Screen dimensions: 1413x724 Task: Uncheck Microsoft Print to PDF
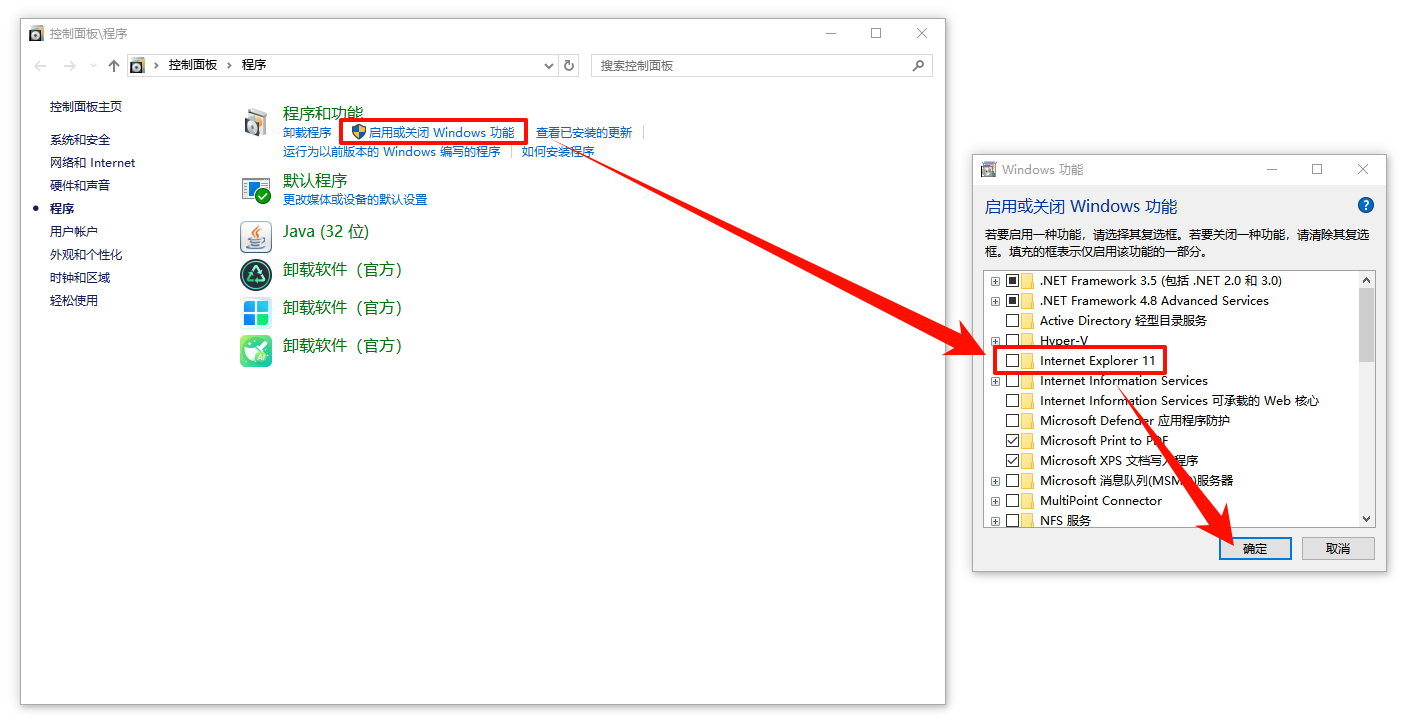point(1012,441)
